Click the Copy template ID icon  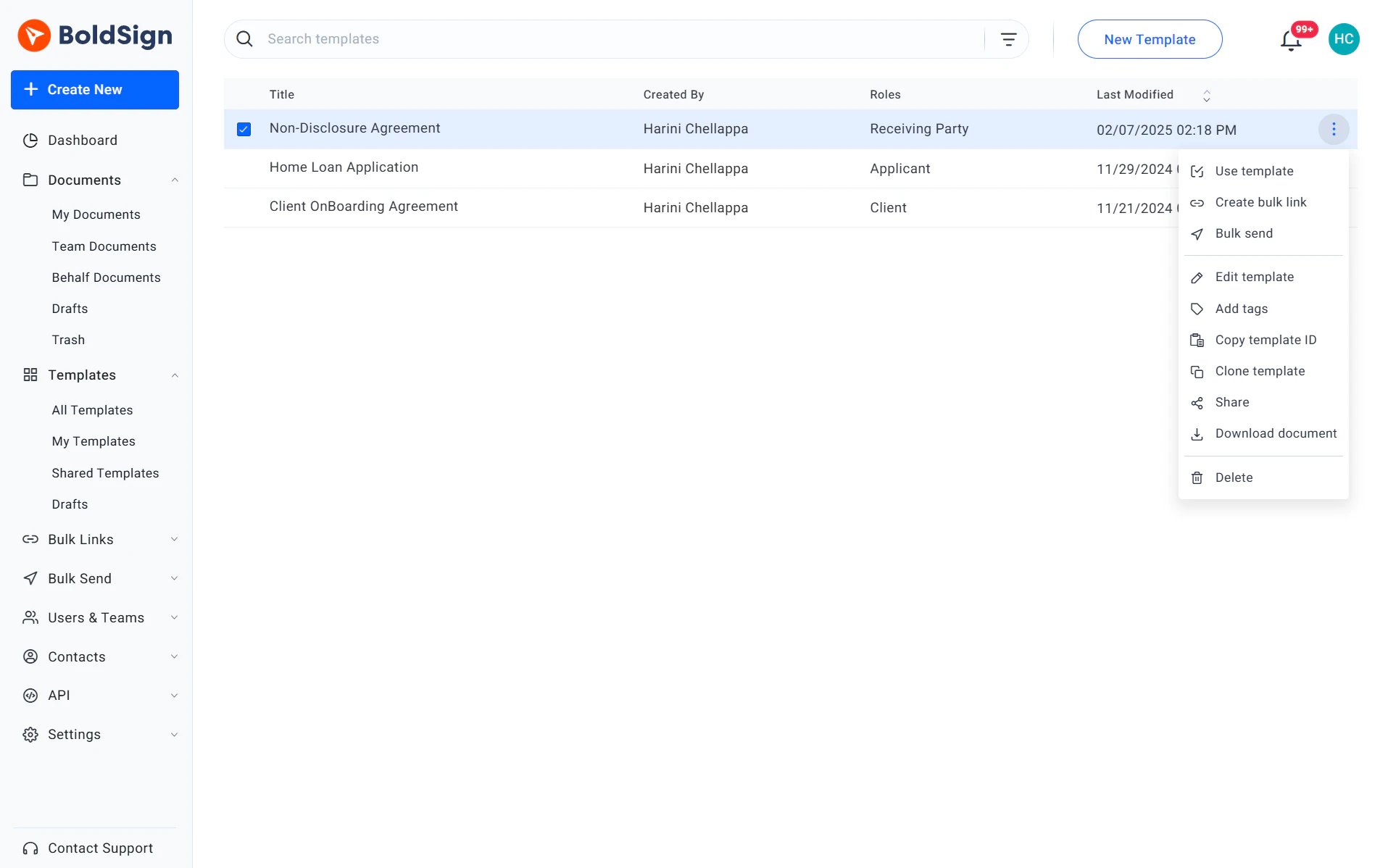point(1198,340)
